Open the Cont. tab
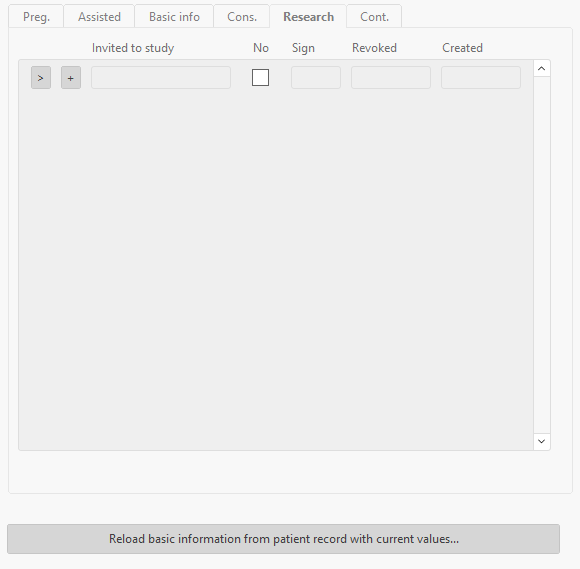The height and width of the screenshot is (569, 580). click(x=374, y=17)
